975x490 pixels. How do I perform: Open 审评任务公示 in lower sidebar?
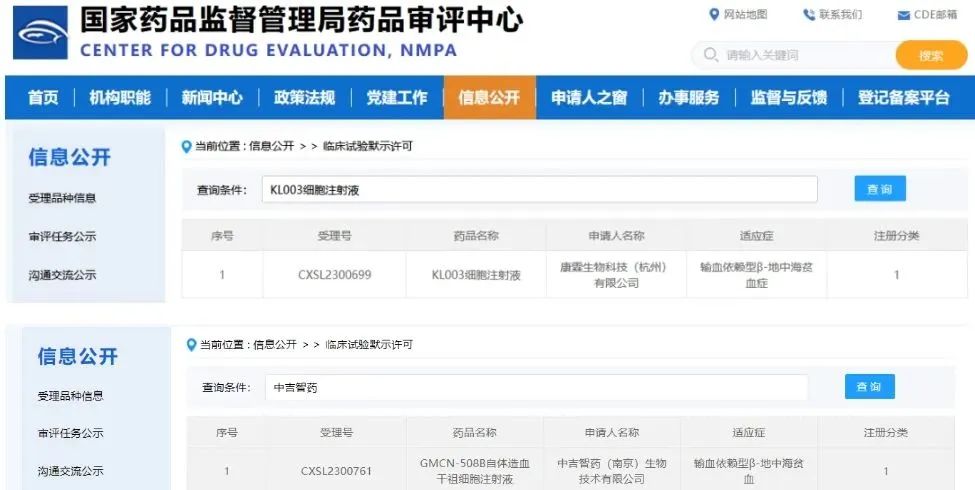pos(70,433)
